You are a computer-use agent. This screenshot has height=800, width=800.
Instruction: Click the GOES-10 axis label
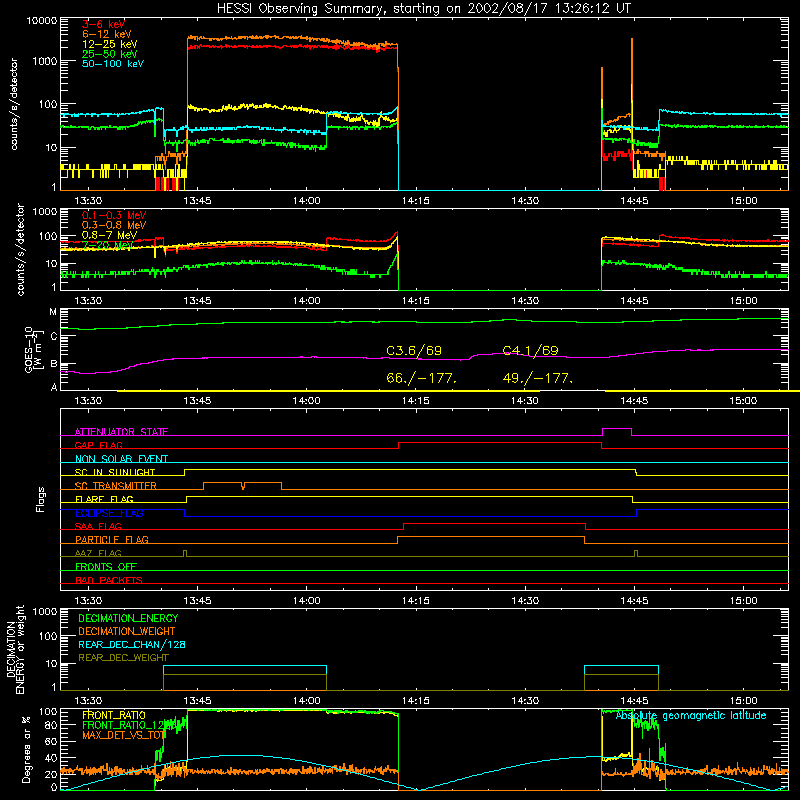(x=33, y=349)
